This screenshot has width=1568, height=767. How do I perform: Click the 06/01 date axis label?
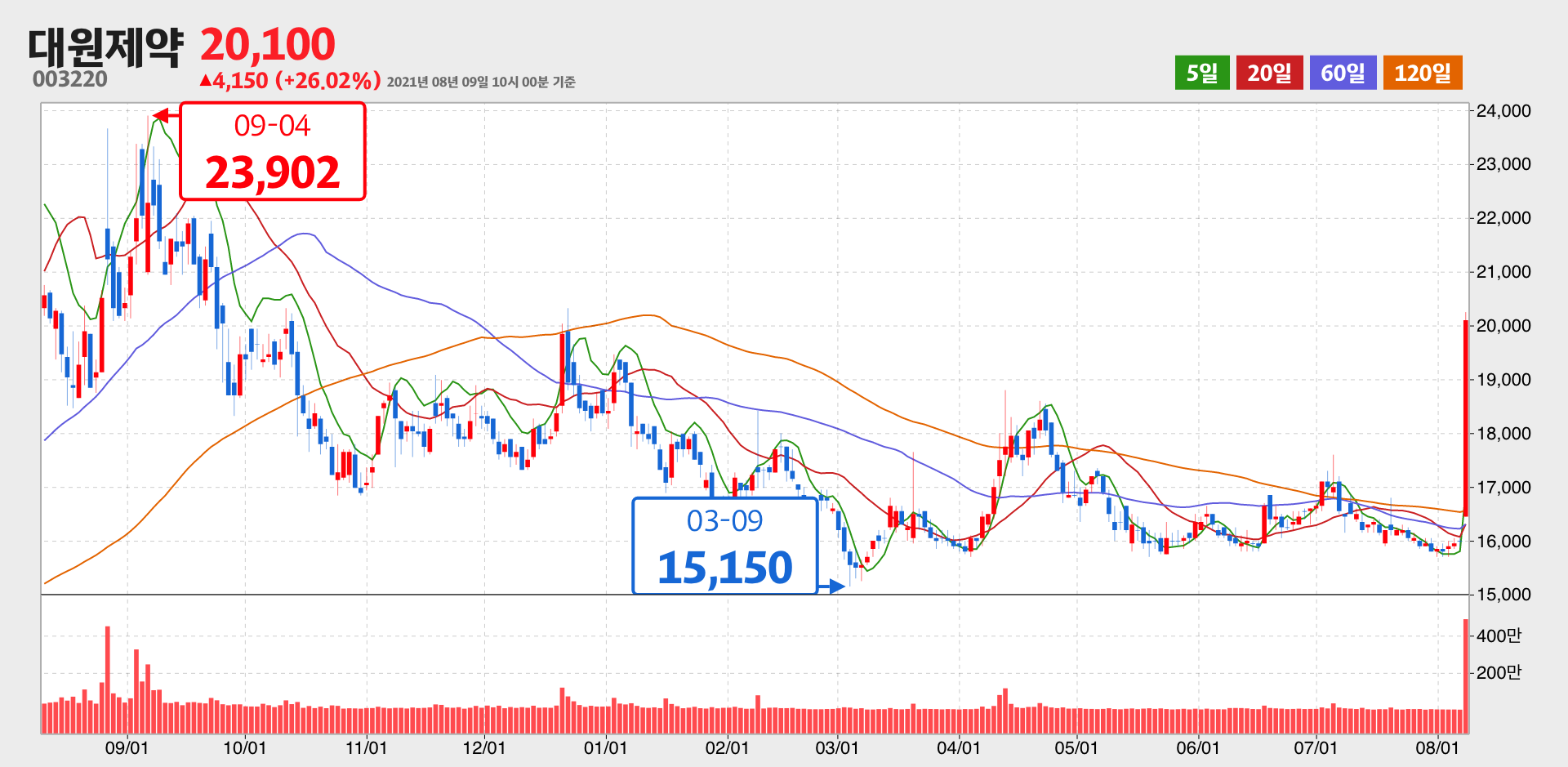click(1198, 747)
